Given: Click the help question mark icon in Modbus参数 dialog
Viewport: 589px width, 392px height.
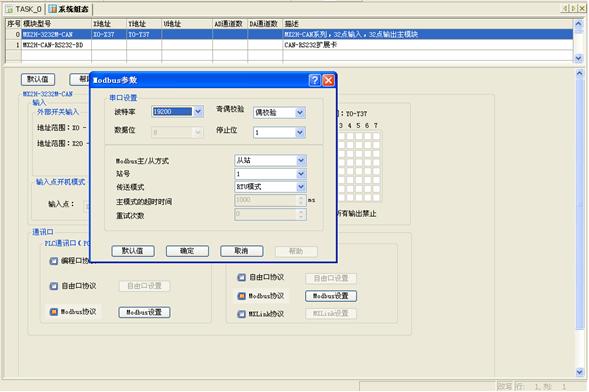Looking at the screenshot, I should pyautogui.click(x=314, y=80).
